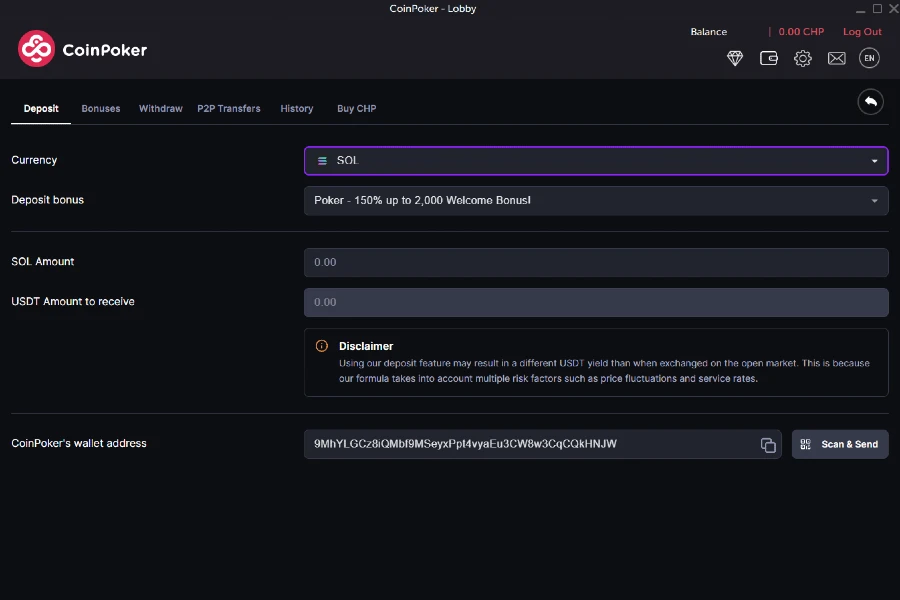Copy the wallet address using the copy icon

pos(768,444)
